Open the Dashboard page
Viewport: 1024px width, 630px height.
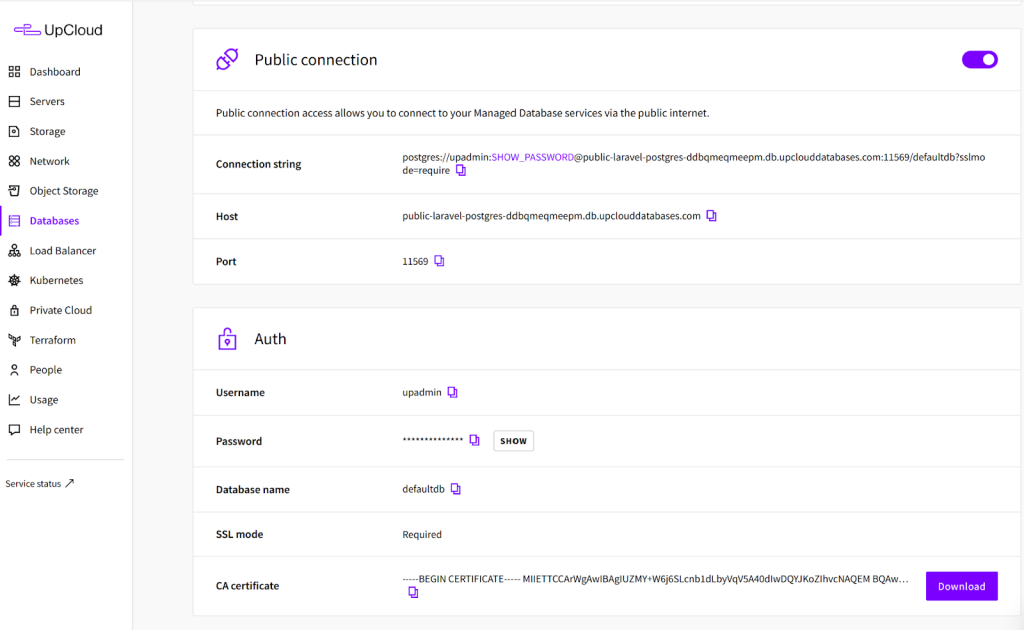coord(54,72)
